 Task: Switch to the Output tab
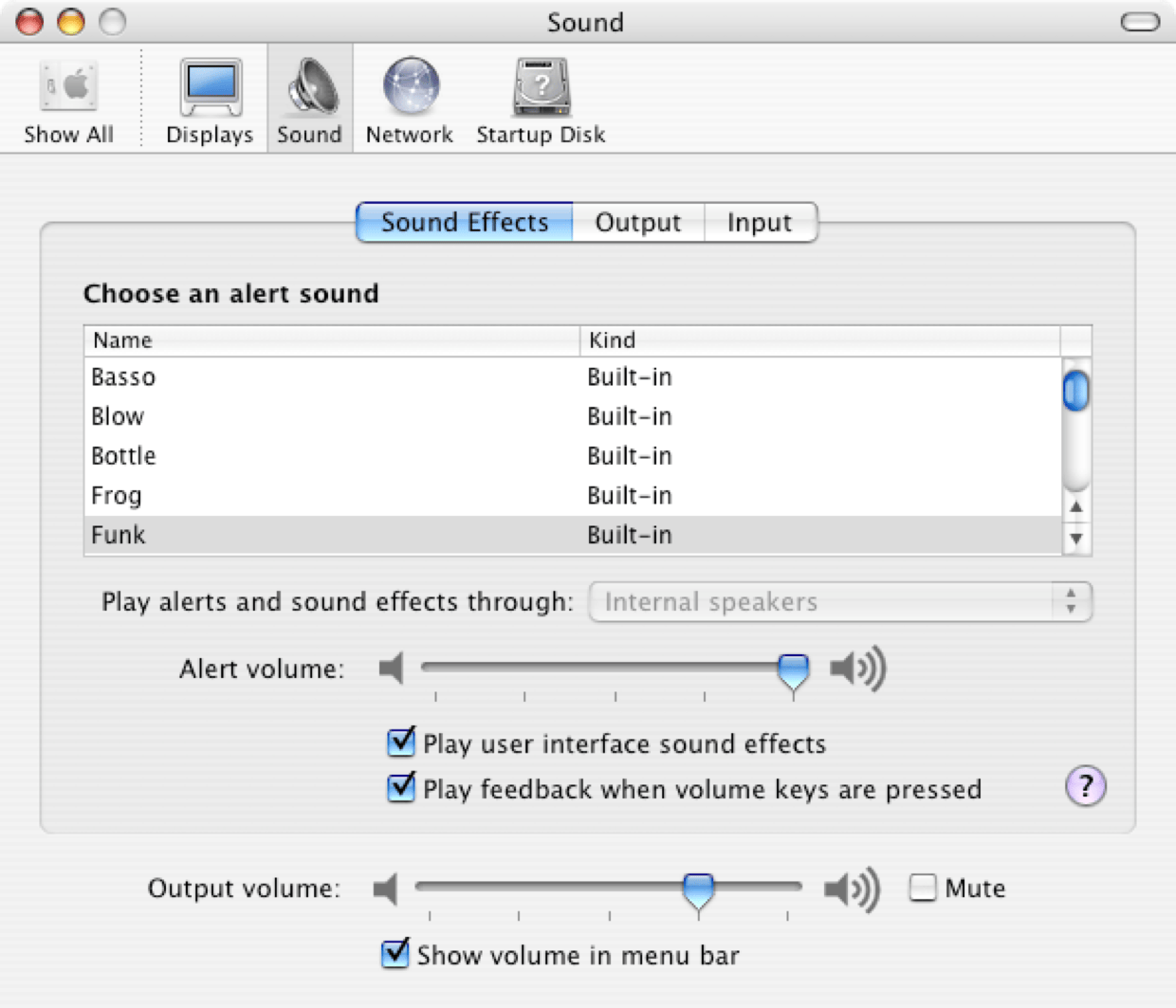pos(638,222)
